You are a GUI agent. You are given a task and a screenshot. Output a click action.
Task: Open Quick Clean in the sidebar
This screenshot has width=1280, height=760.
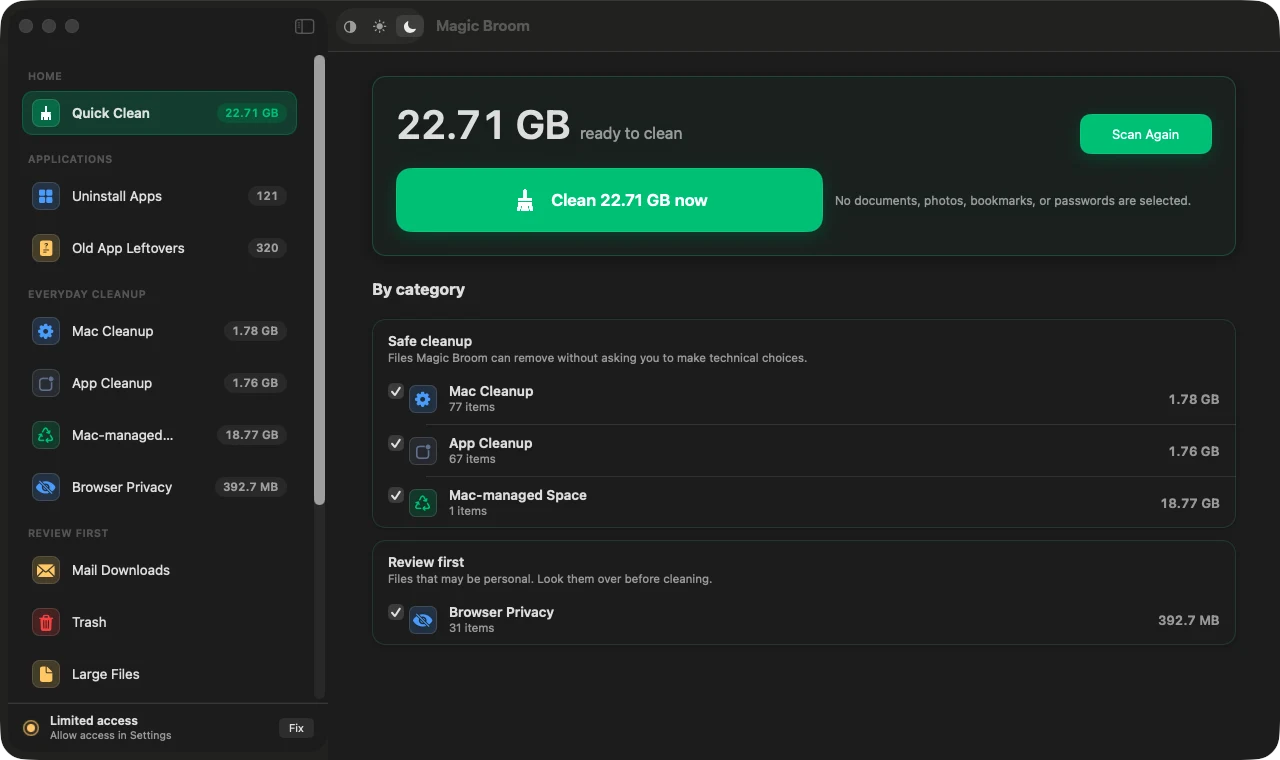(159, 113)
